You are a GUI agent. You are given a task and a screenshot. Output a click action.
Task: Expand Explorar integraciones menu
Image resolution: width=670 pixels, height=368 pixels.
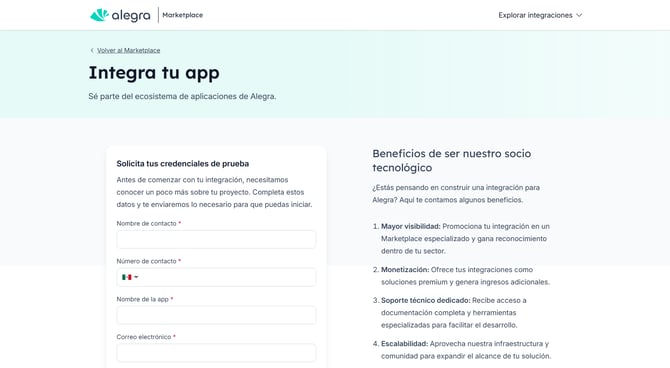coord(540,15)
